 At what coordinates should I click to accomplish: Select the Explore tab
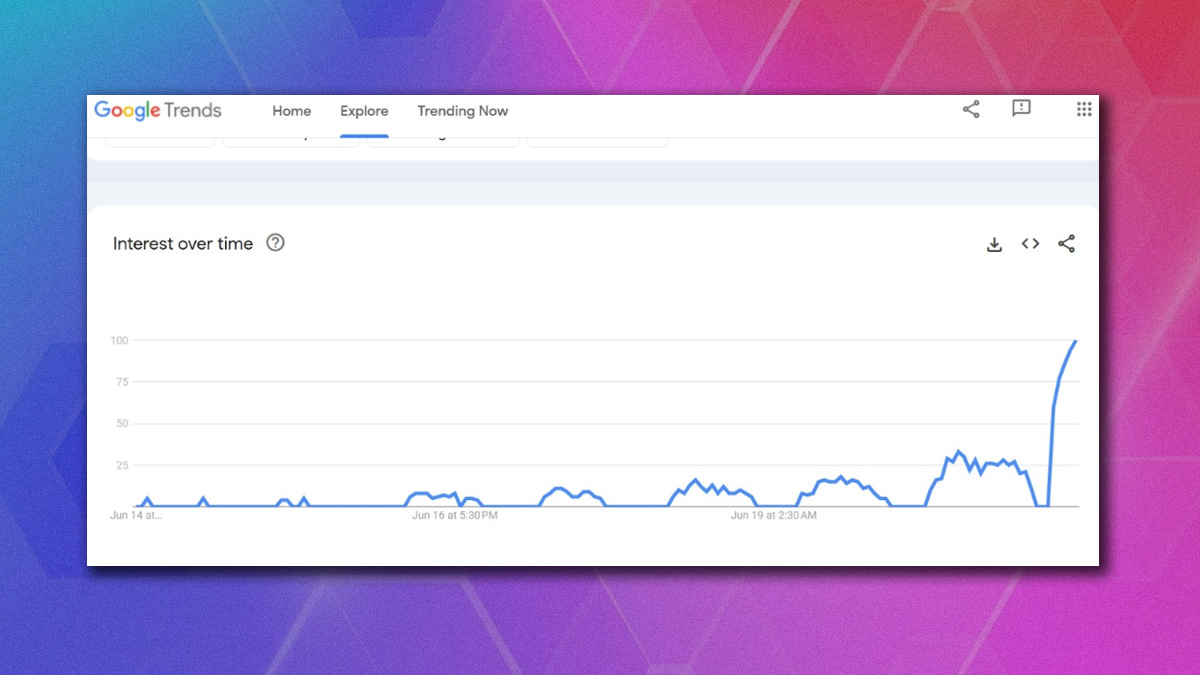(x=363, y=111)
